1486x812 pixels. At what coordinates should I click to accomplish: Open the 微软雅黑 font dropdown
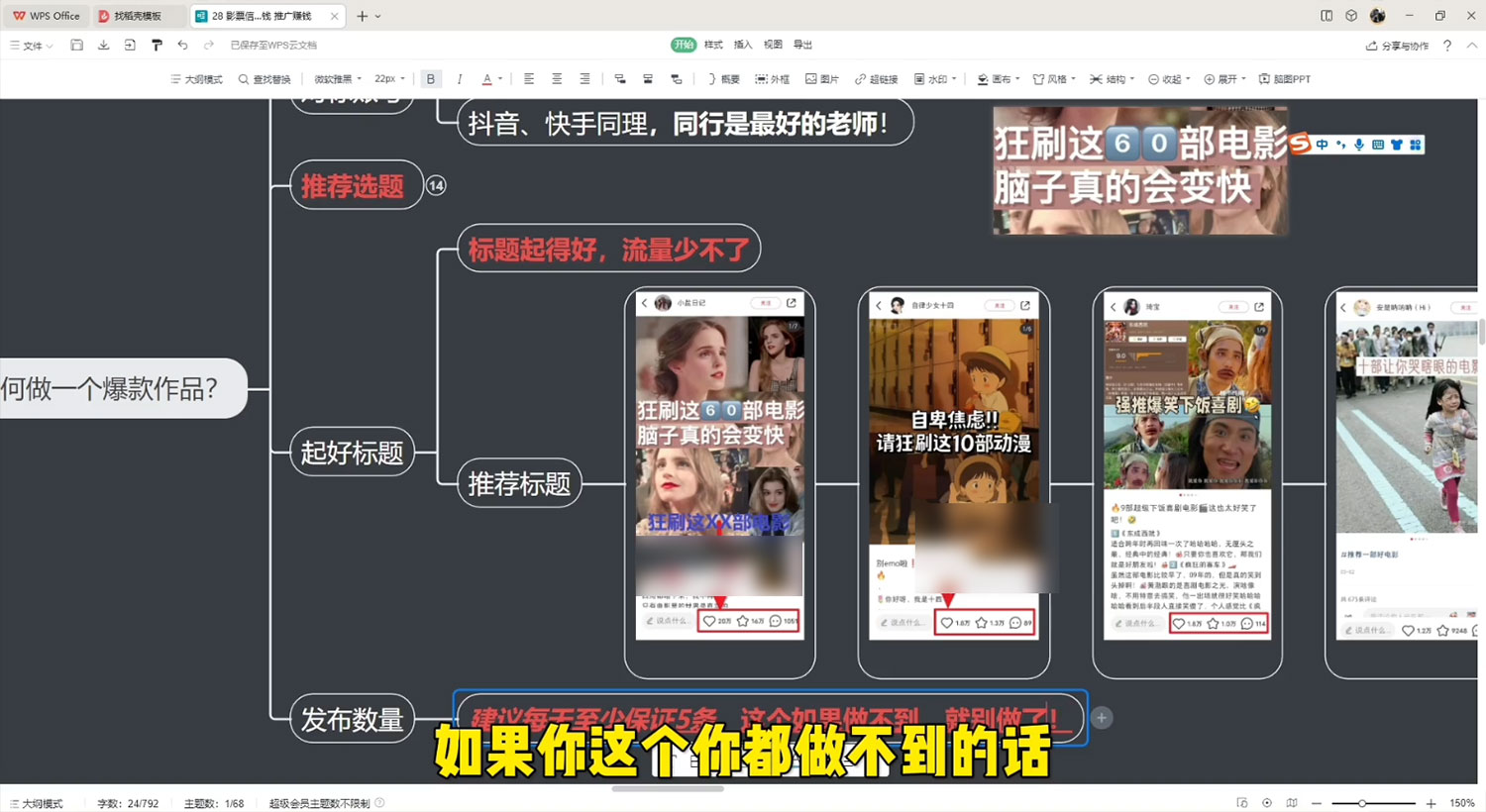coord(334,78)
